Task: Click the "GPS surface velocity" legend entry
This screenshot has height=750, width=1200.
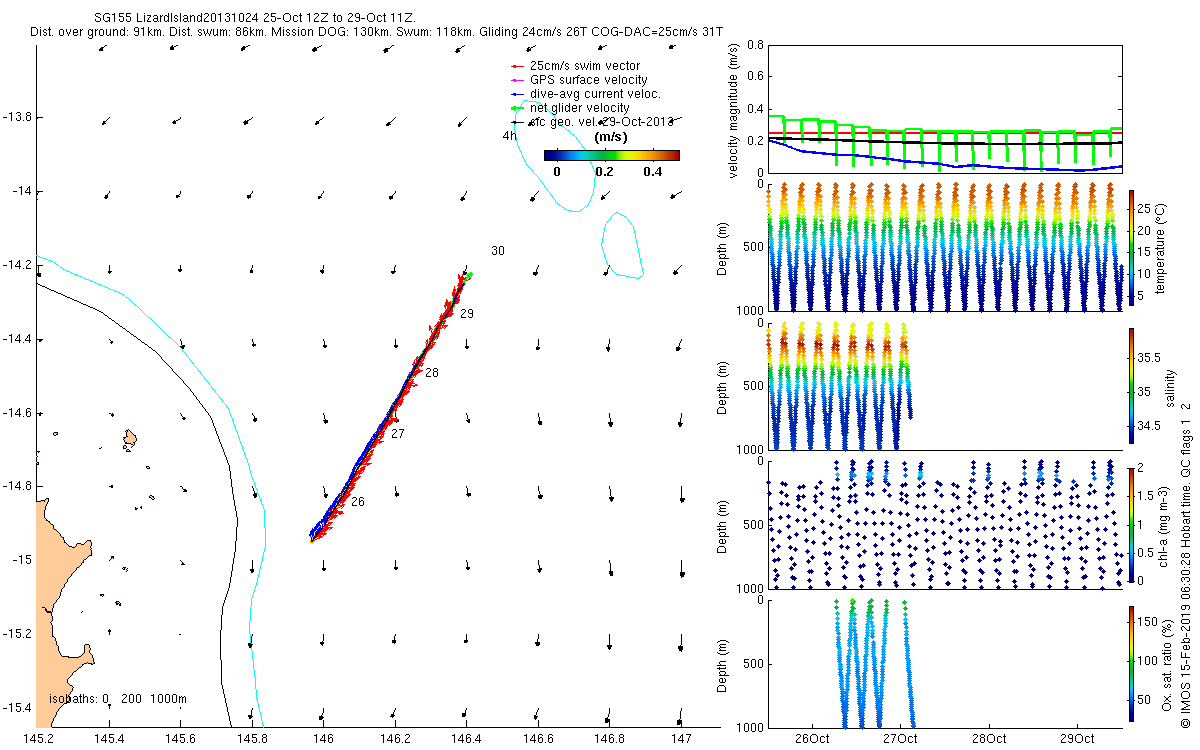Action: click(577, 80)
